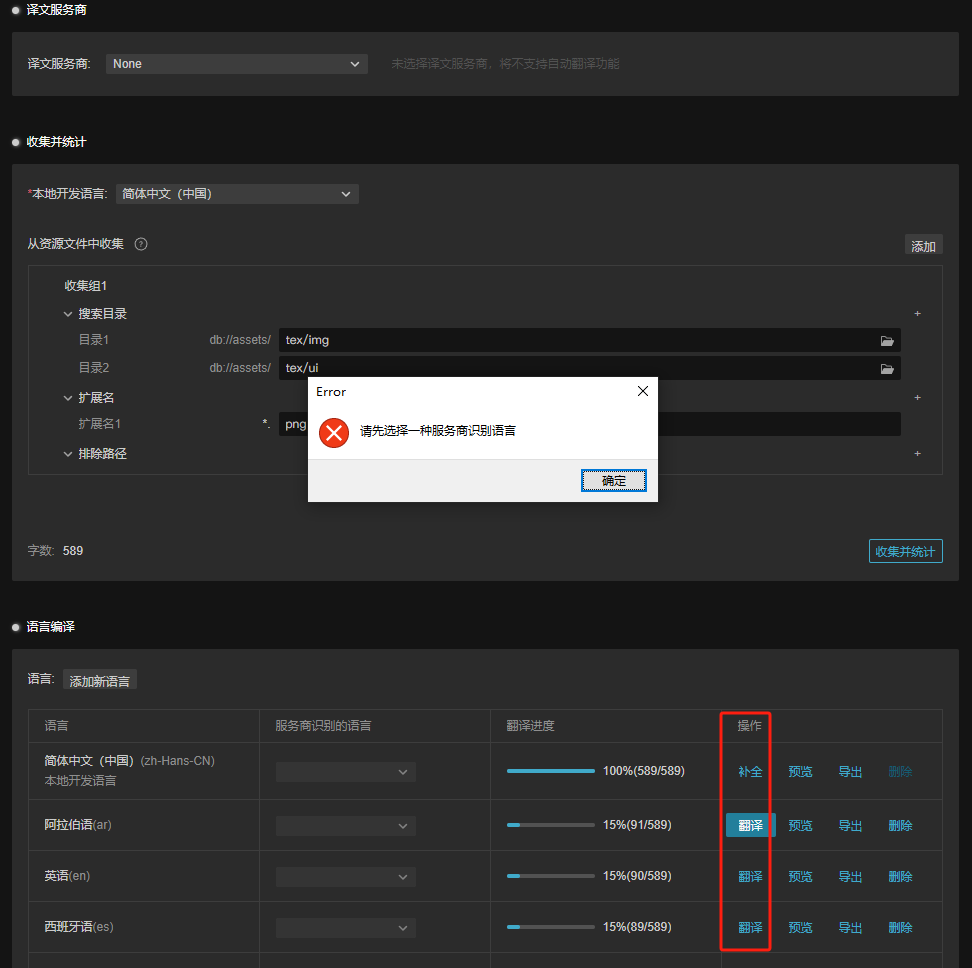
Task: Click 翻译 for 西班牙语 row
Action: (750, 927)
